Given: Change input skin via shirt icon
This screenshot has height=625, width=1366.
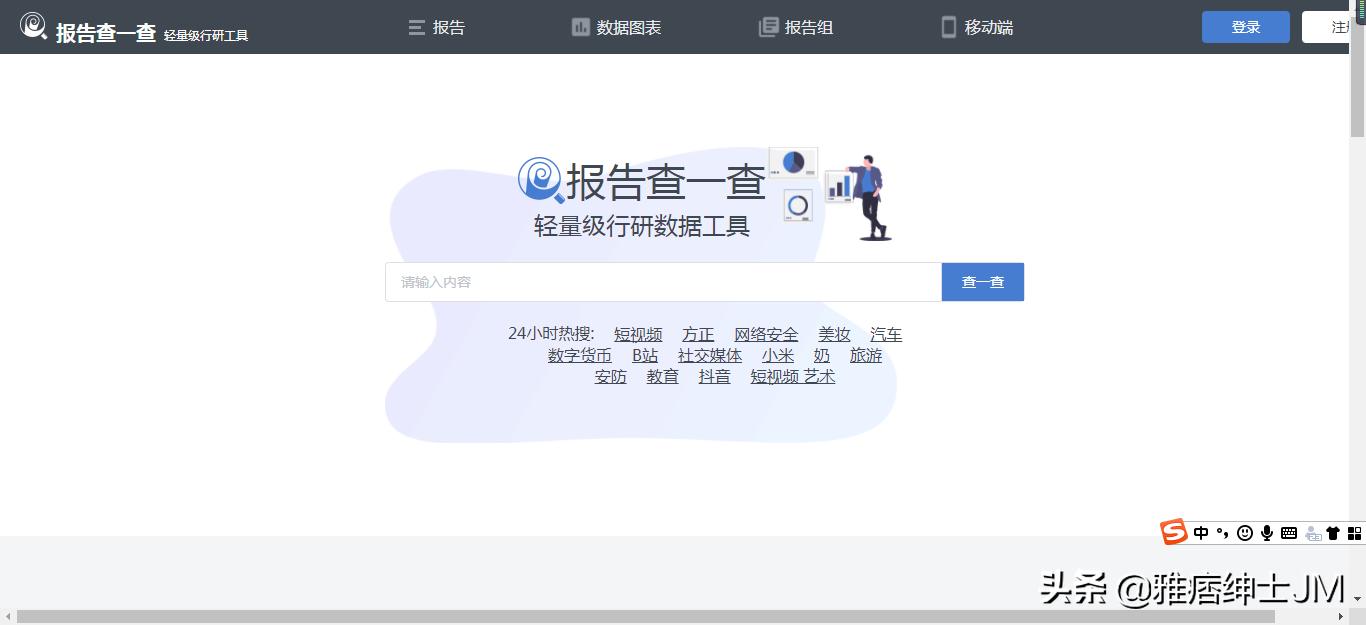Looking at the screenshot, I should [1335, 532].
